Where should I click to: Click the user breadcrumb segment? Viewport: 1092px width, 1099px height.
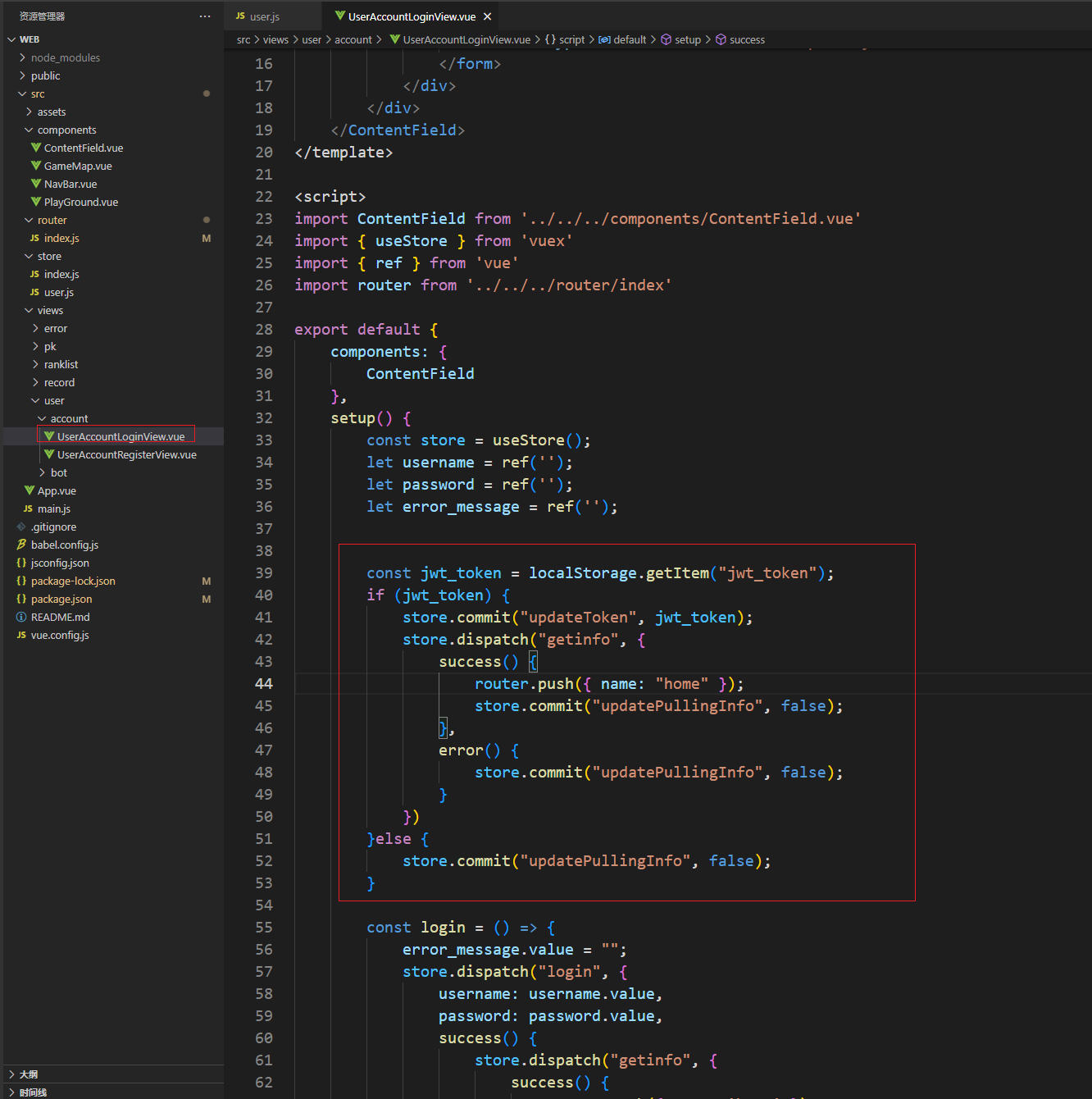pos(312,39)
